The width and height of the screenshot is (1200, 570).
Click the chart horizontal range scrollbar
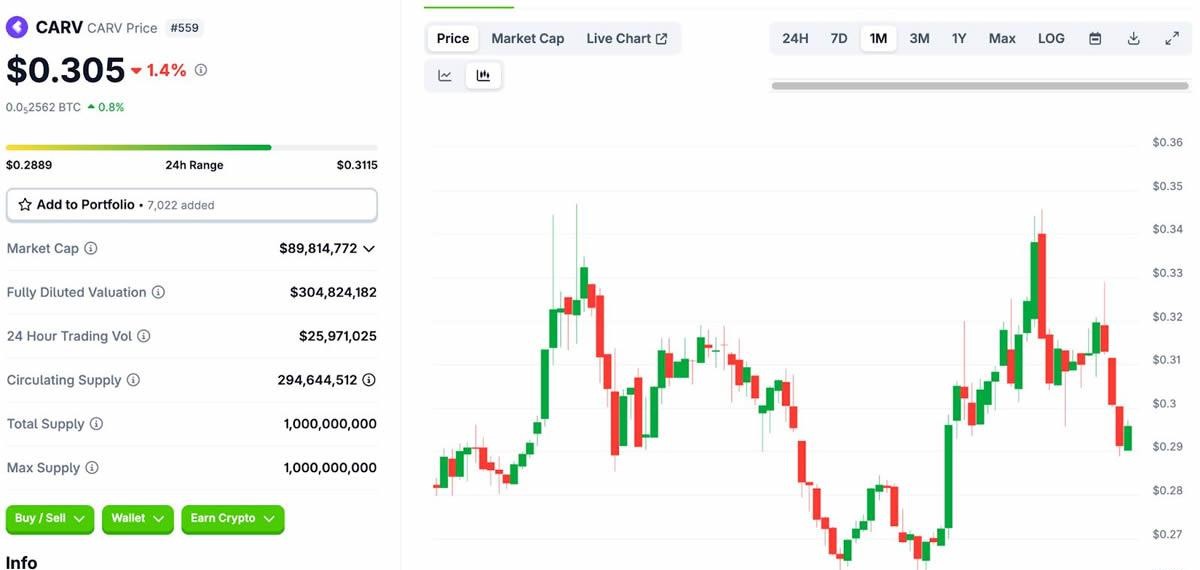(980, 86)
